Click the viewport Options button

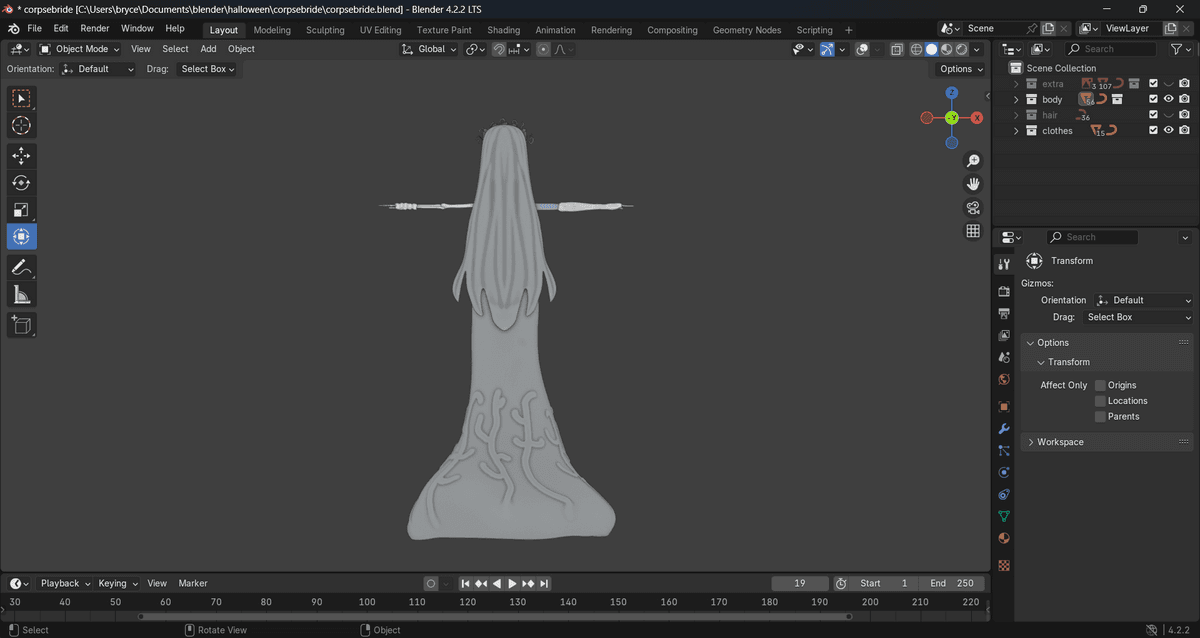click(x=961, y=69)
